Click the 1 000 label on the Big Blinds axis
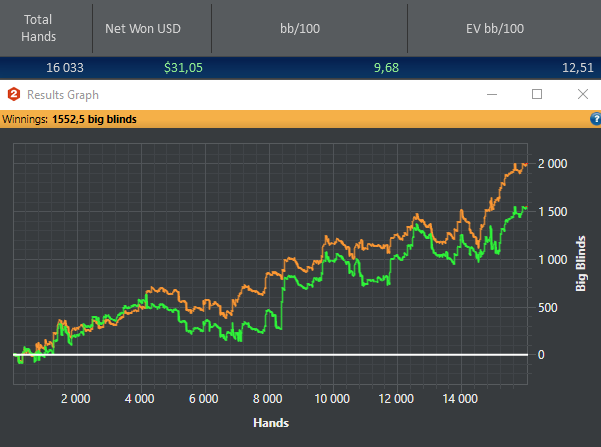Viewport: 601px width, 447px height. click(x=552, y=260)
